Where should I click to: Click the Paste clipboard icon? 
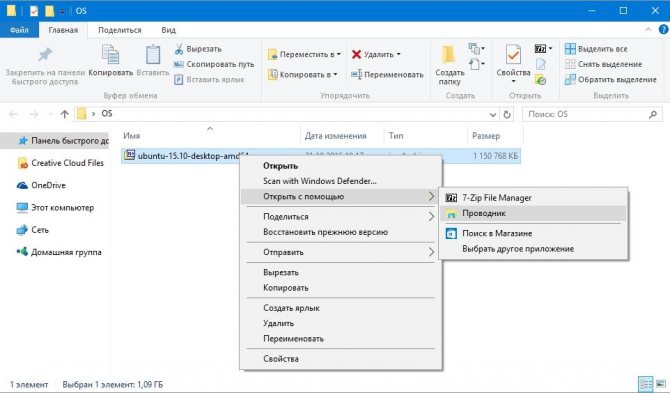[153, 55]
